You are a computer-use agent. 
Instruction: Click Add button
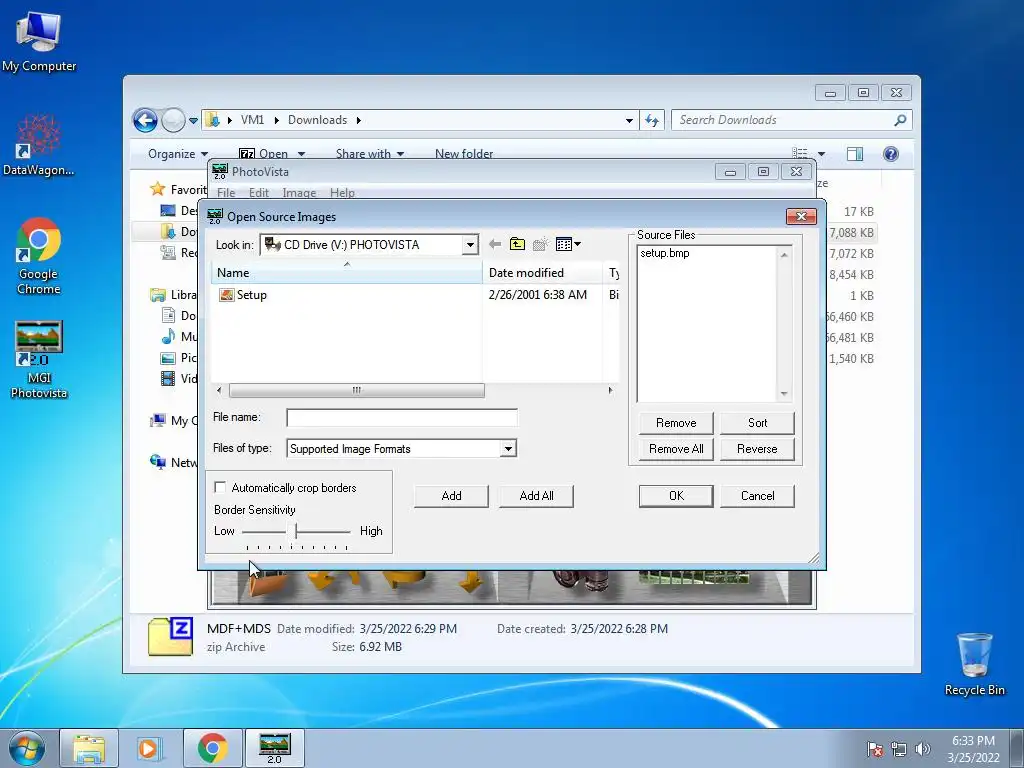(x=451, y=496)
